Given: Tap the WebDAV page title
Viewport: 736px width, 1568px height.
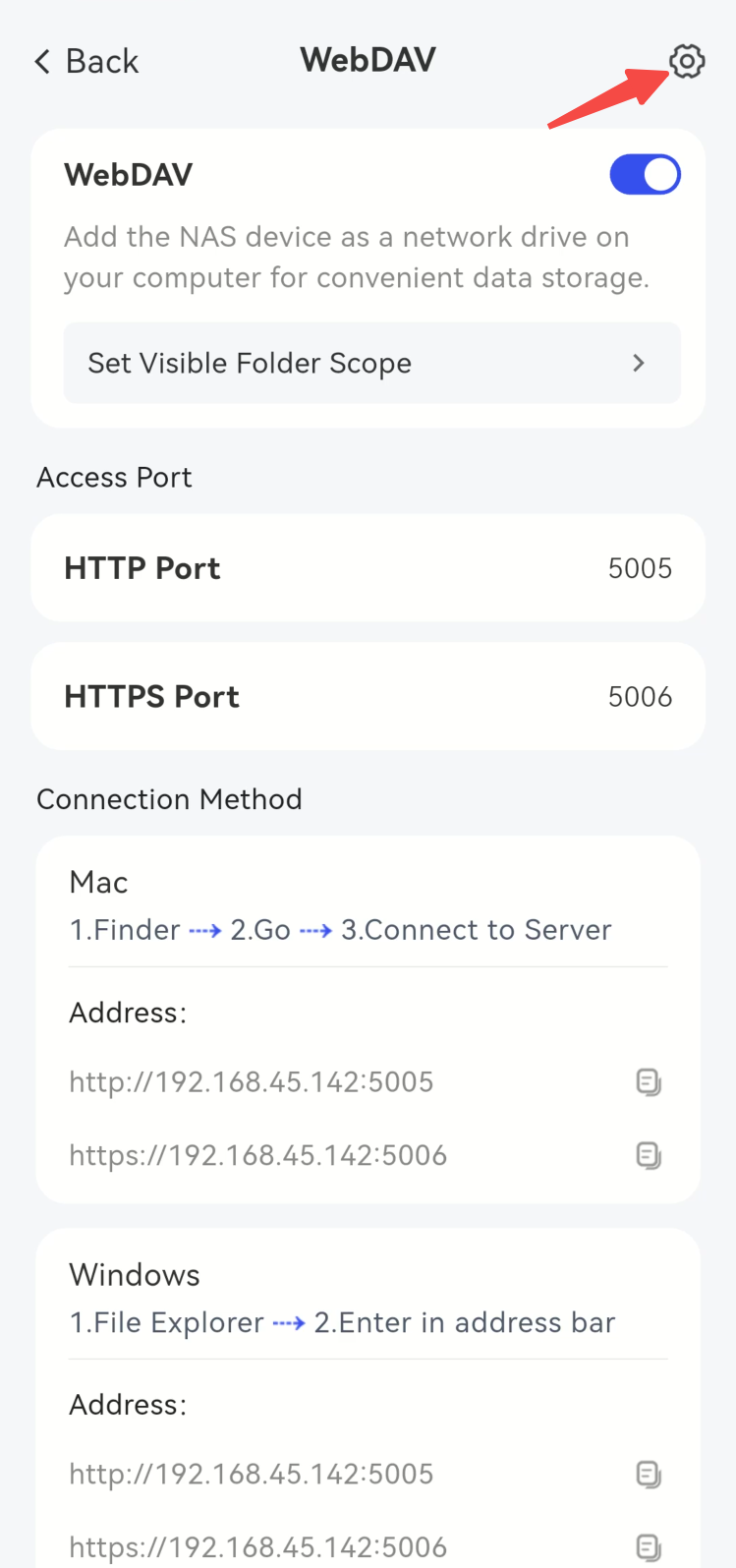Looking at the screenshot, I should coord(368,60).
